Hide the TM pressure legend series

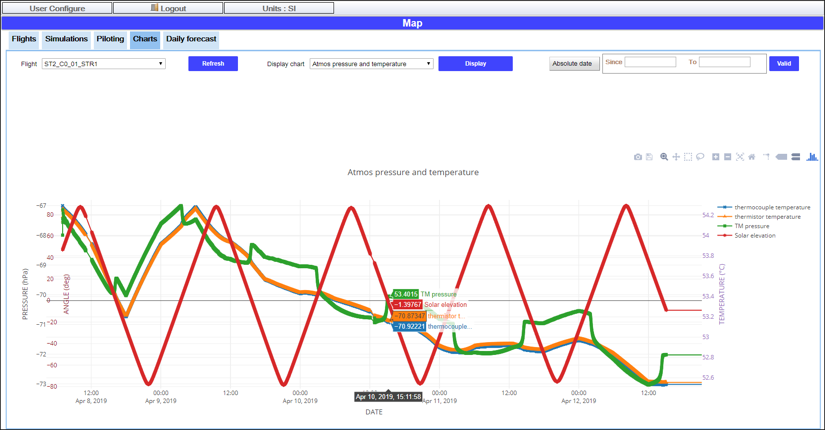pos(751,226)
